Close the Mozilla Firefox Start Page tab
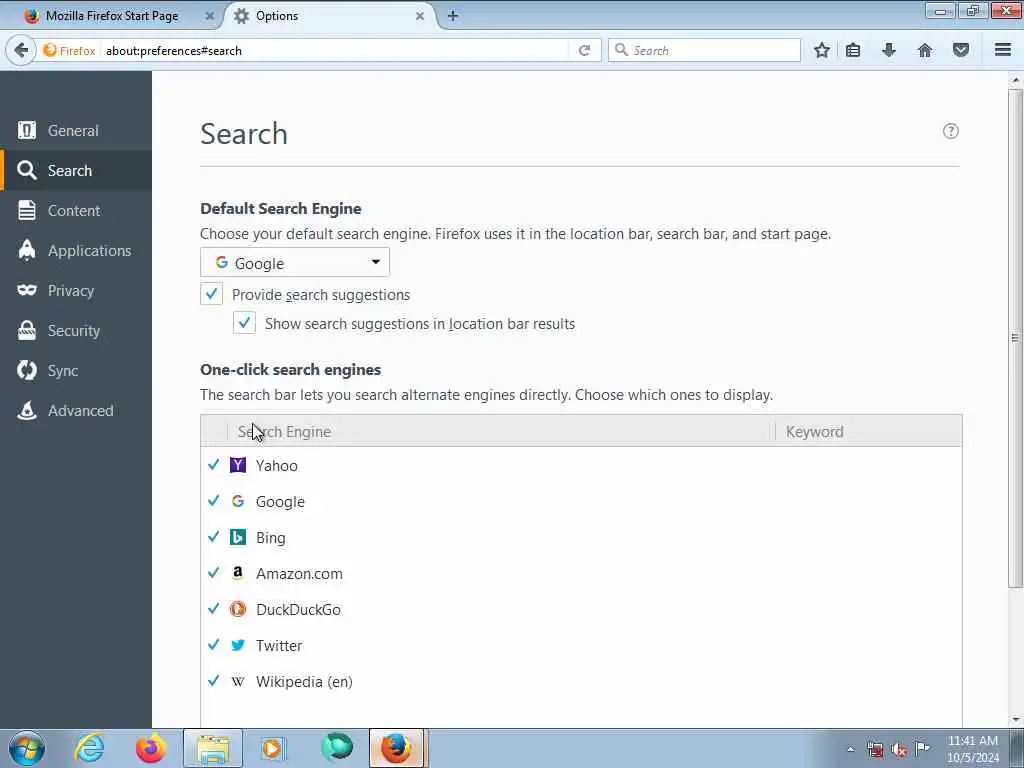The image size is (1024, 768). click(210, 16)
